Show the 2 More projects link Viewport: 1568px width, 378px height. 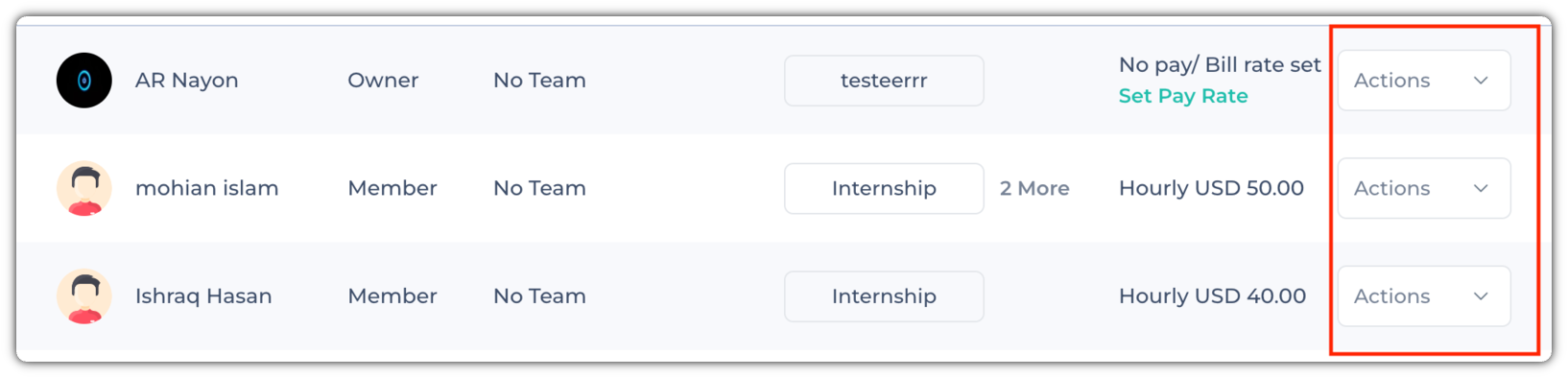1034,188
